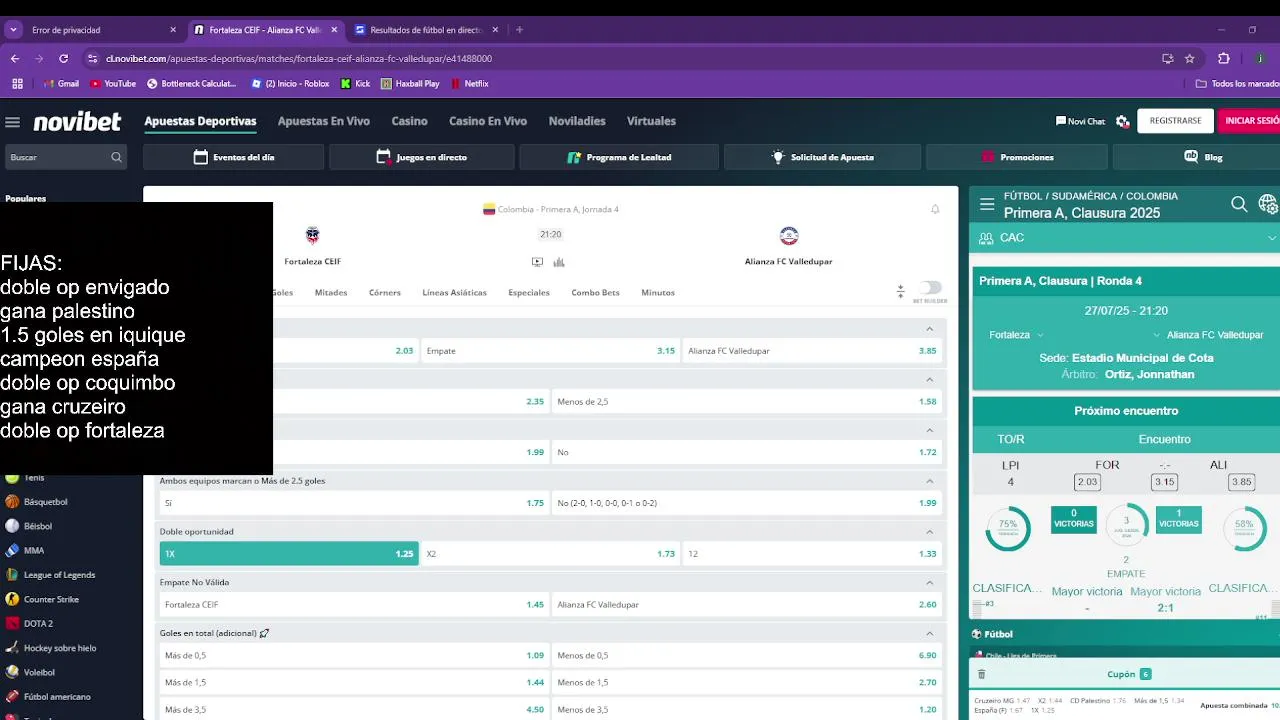Go to the Casino section

click(x=409, y=121)
